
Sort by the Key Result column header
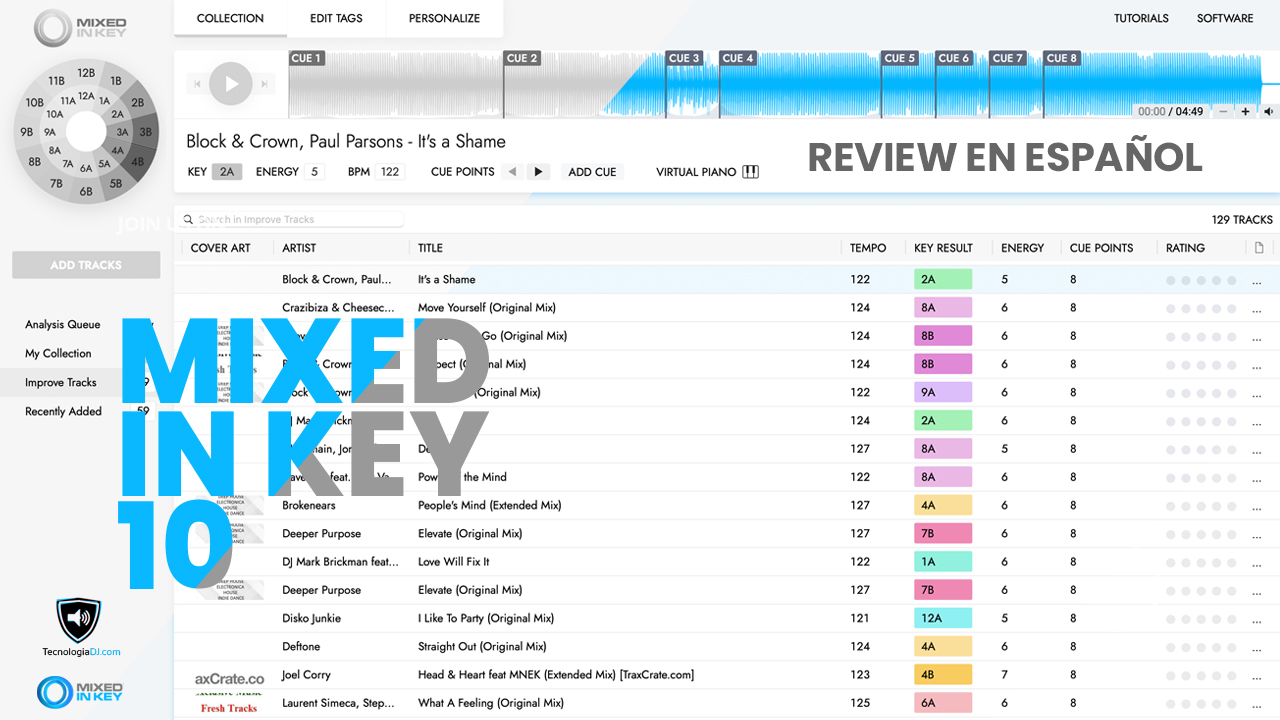coord(943,248)
